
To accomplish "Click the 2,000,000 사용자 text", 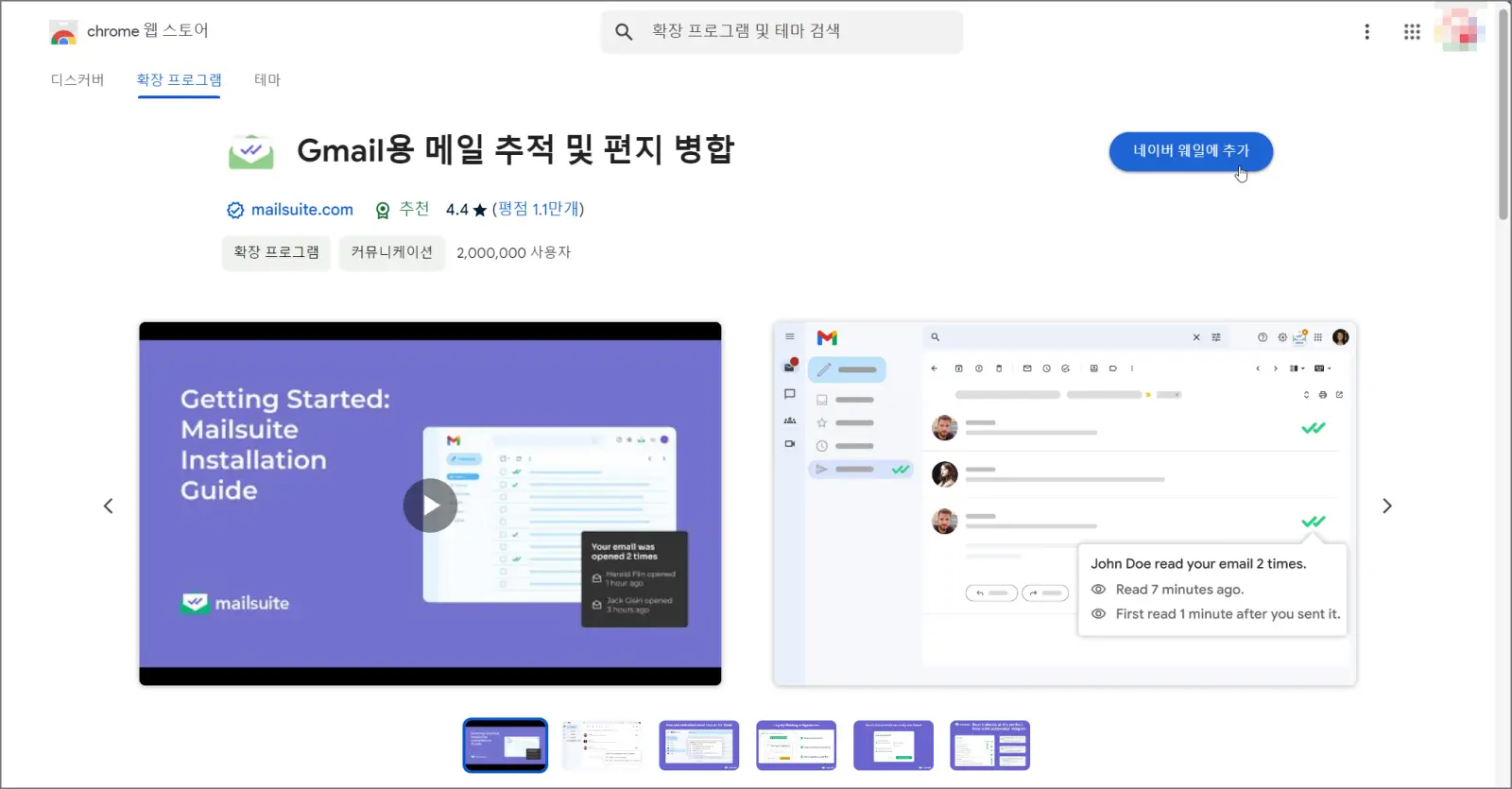I will coord(513,253).
